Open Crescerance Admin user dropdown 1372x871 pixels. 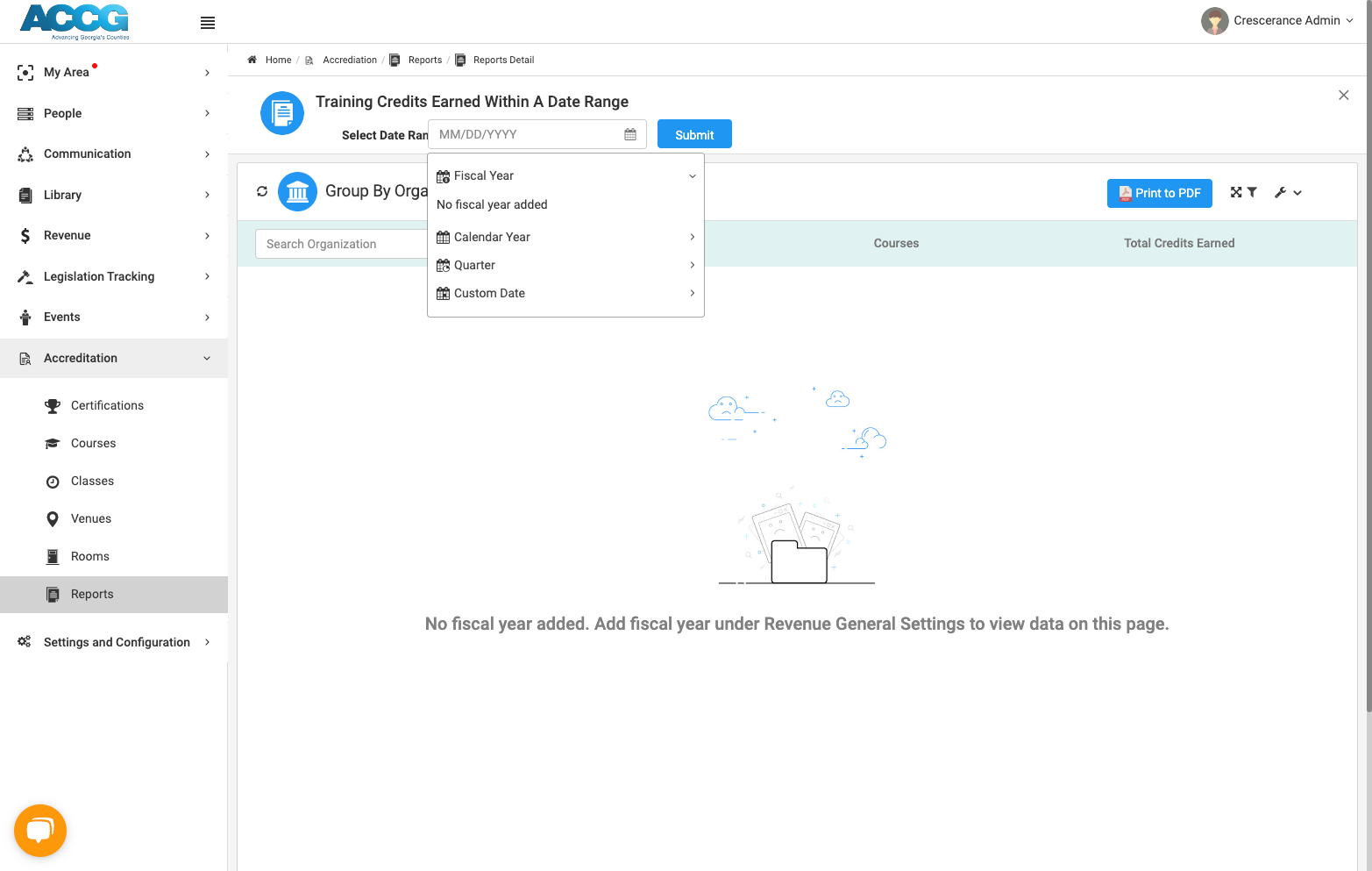click(x=1277, y=21)
